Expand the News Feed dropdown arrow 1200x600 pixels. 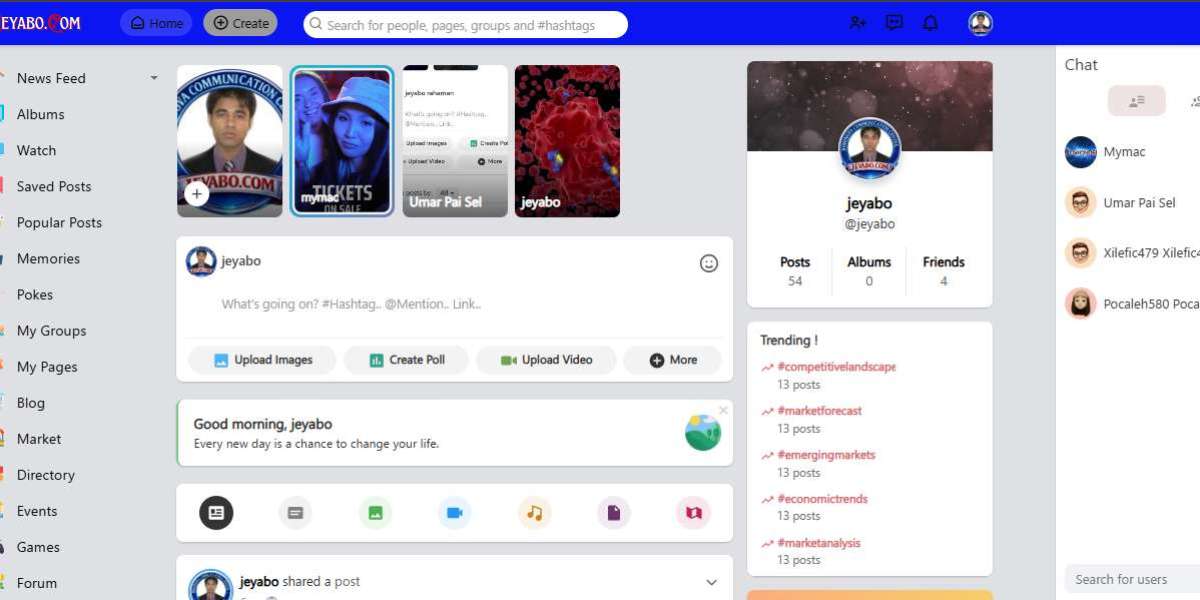(153, 77)
